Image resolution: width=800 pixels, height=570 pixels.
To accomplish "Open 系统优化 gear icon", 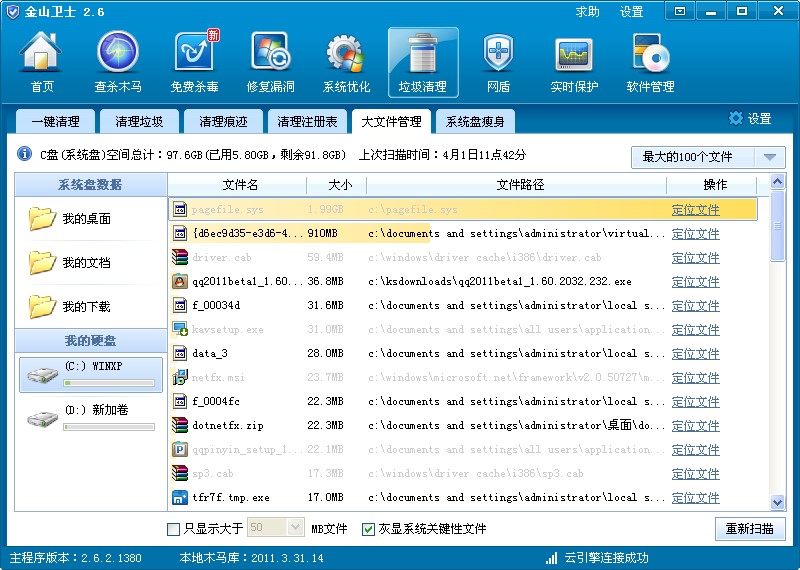I will (x=346, y=53).
